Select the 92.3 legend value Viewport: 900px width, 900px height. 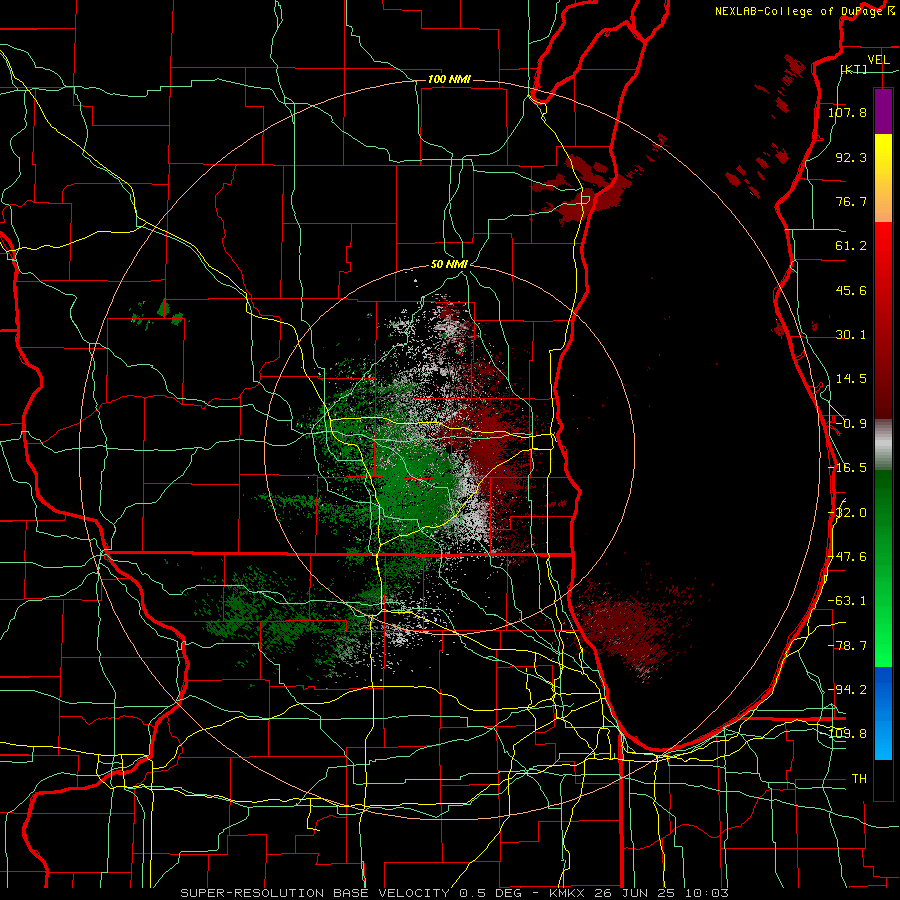click(x=851, y=157)
